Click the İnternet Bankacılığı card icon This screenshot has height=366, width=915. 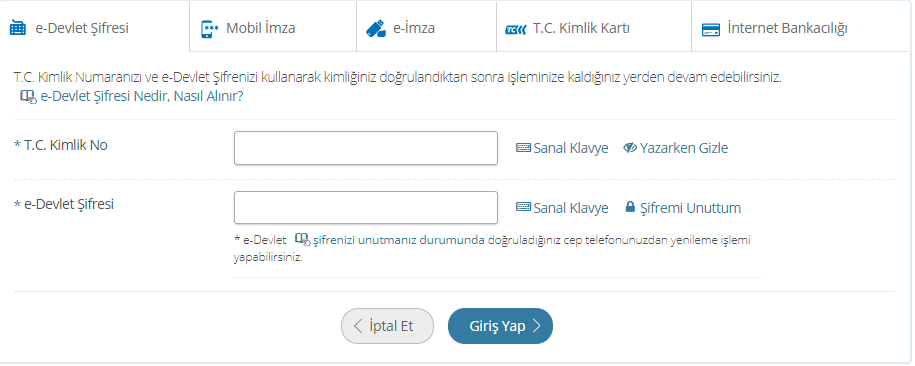point(710,29)
